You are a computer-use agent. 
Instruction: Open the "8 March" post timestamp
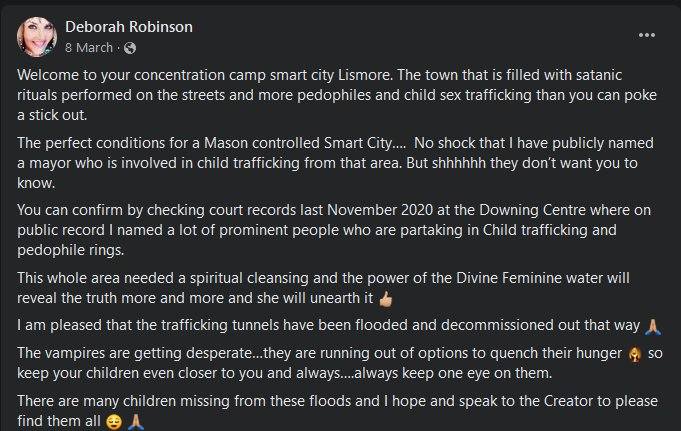(88, 47)
